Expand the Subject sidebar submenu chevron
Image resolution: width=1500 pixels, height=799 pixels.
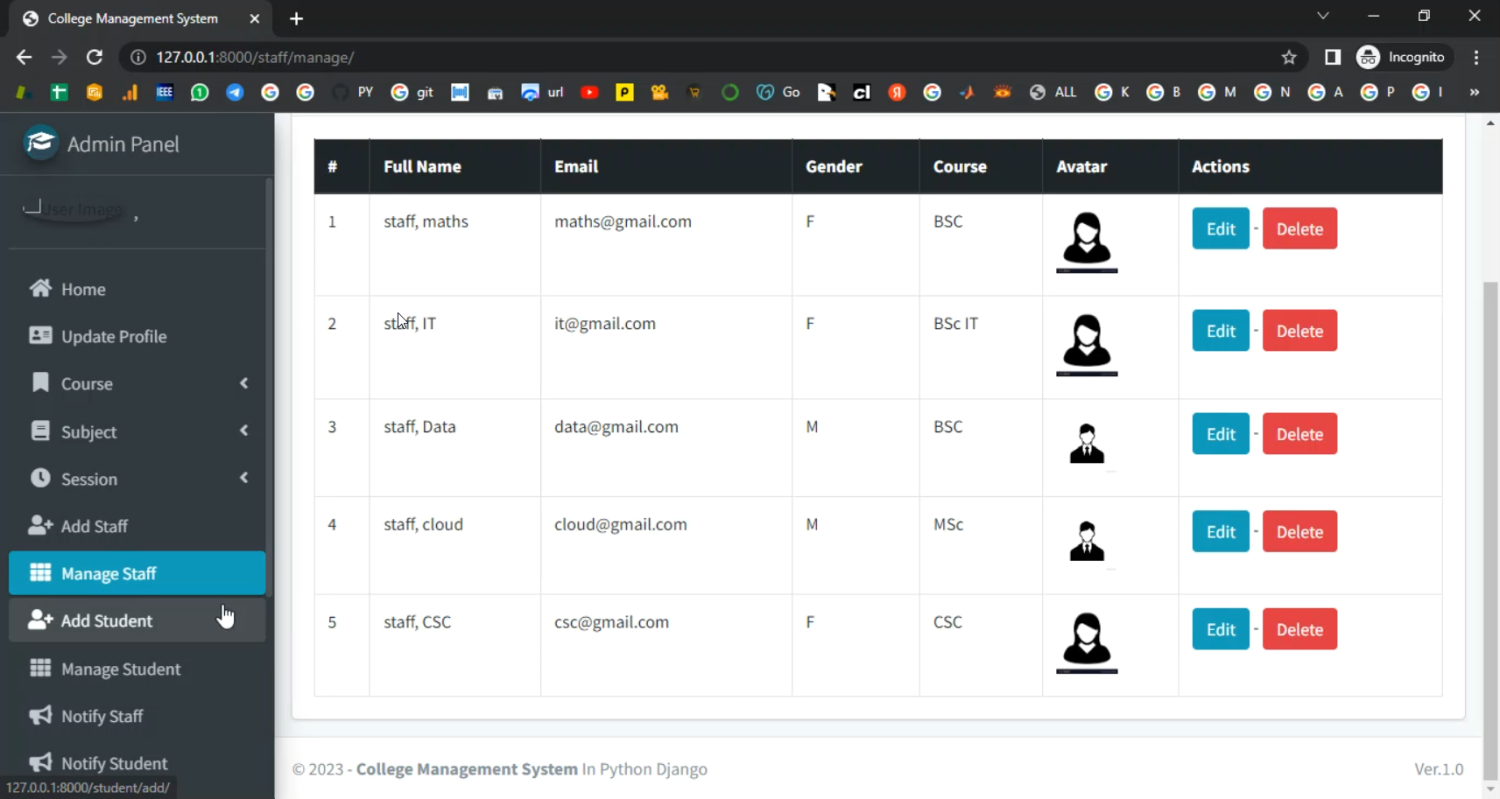244,431
